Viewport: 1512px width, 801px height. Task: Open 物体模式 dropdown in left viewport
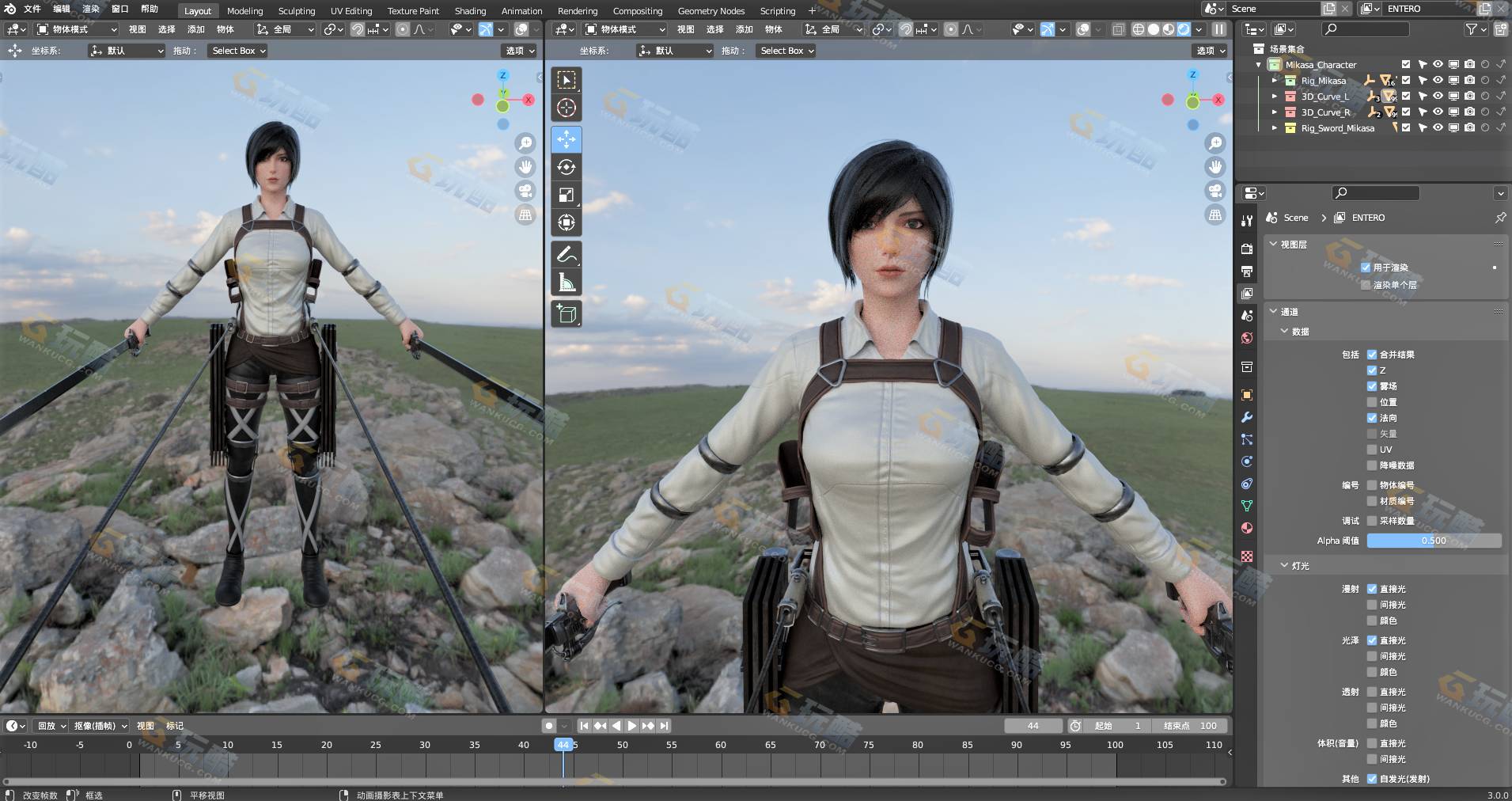[x=77, y=29]
